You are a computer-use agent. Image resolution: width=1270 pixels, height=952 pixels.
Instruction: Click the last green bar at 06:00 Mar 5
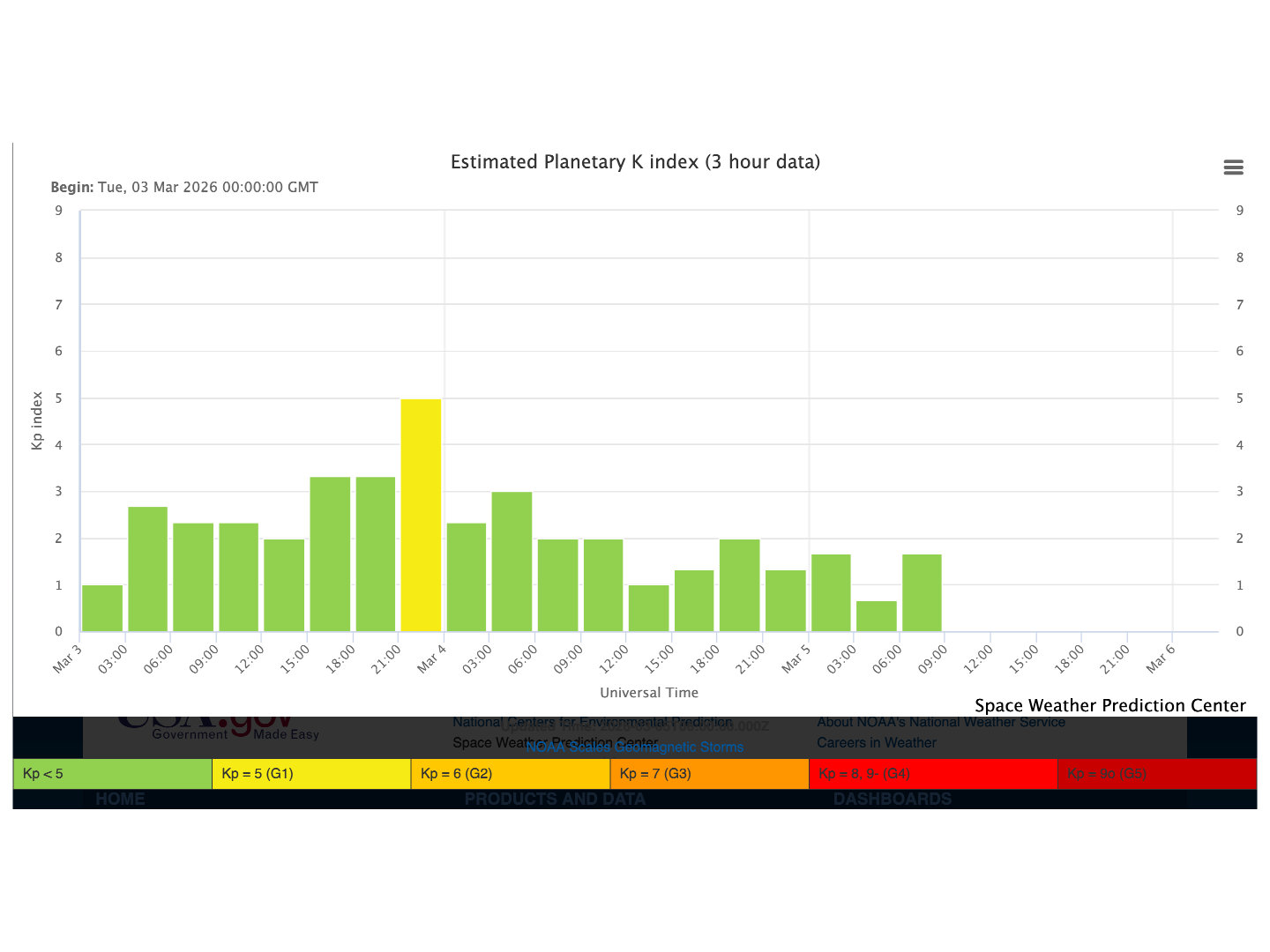point(922,592)
